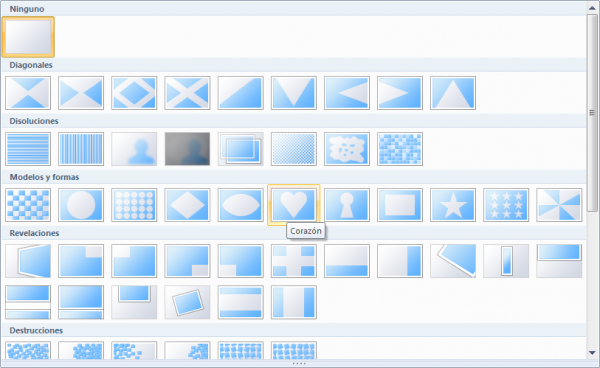Choose the blue mosaic tiles dissolve transition
Image resolution: width=600 pixels, height=368 pixels.
pos(400,149)
